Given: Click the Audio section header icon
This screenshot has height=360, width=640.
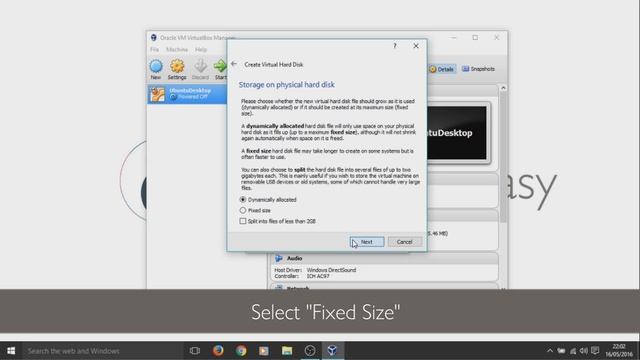Looking at the screenshot, I should pos(279,258).
